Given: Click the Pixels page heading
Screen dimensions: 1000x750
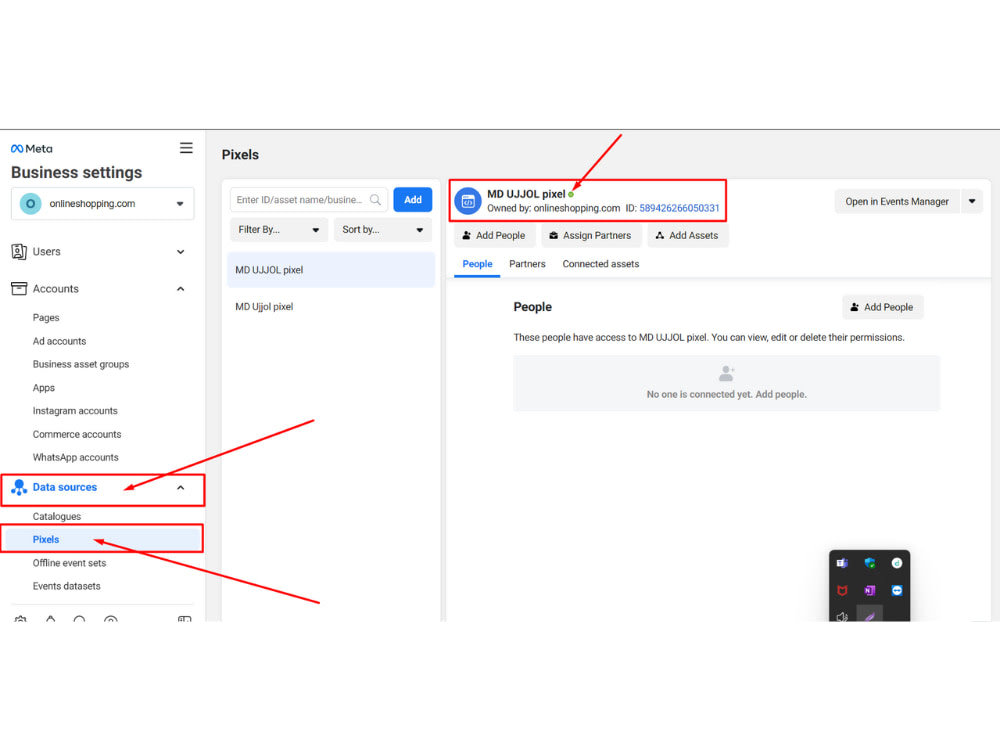Looking at the screenshot, I should 240,155.
